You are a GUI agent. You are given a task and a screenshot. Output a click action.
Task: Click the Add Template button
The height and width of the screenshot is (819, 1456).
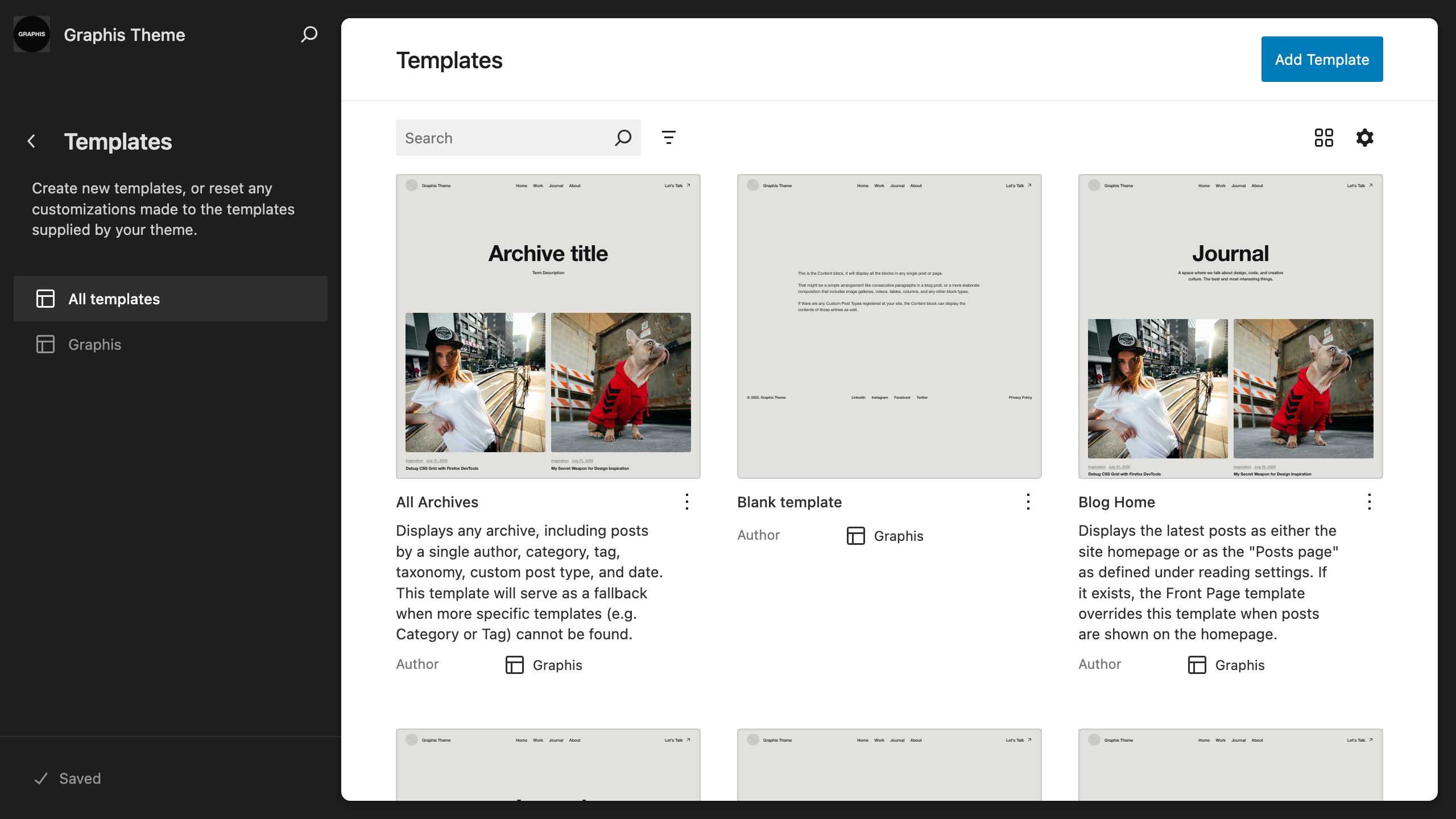click(1322, 59)
